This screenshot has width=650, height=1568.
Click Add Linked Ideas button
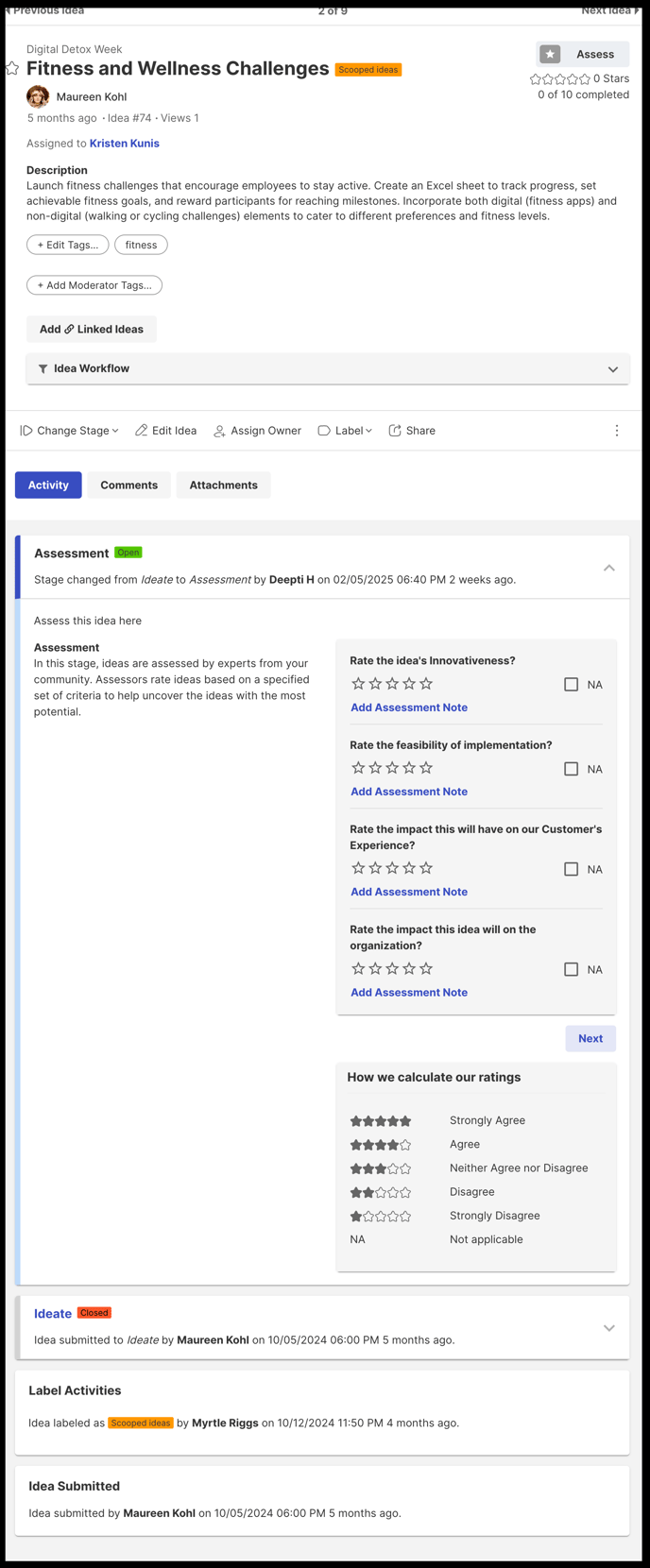[92, 330]
